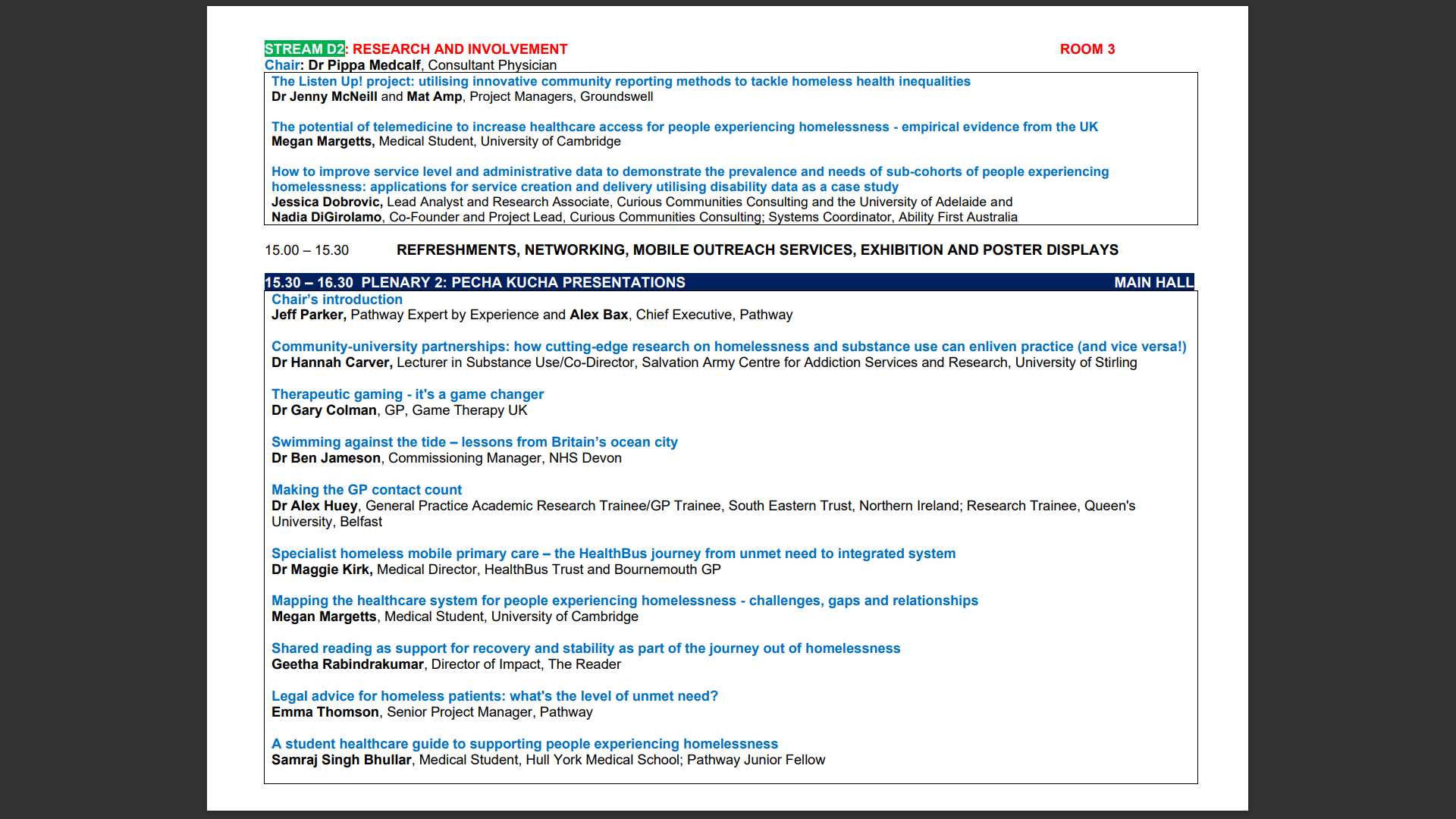Click 'Swimming against the tide' talk title
Image resolution: width=1456 pixels, height=819 pixels.
point(475,442)
